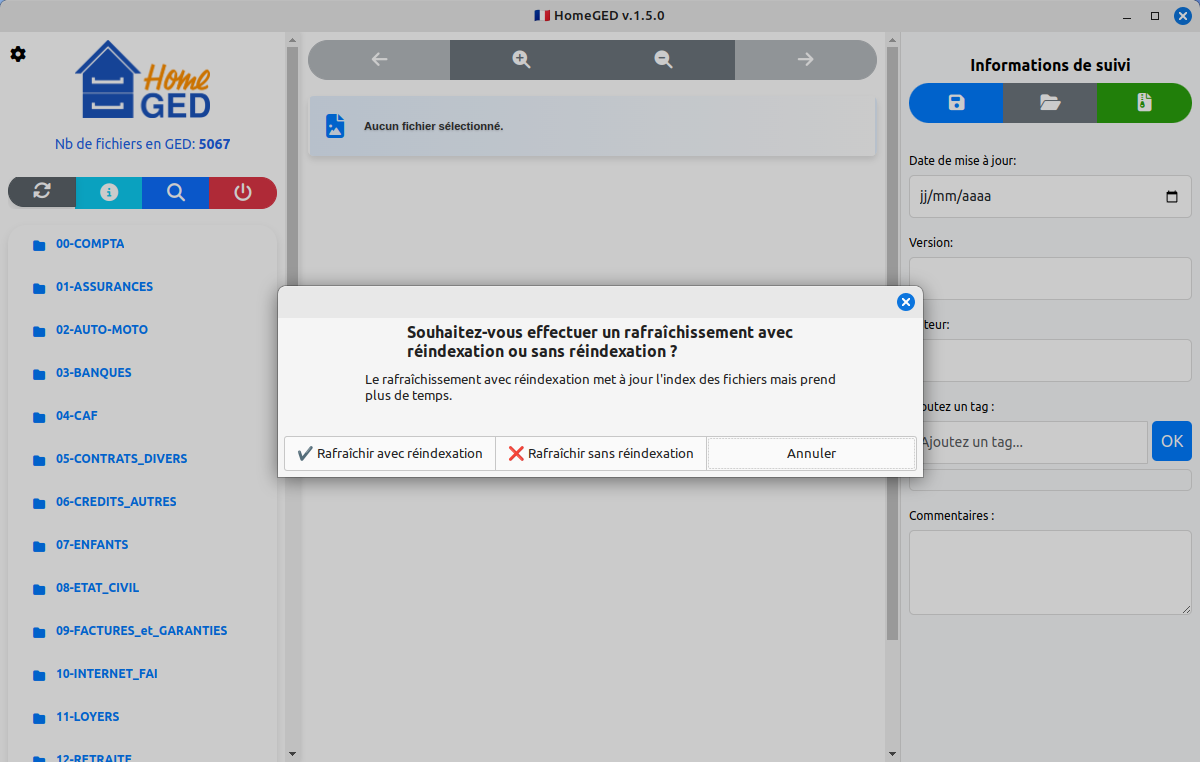Go to previous page with left arrow

[x=379, y=60]
